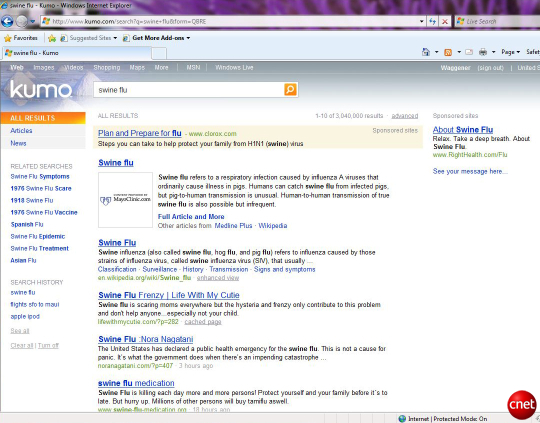
Task: Click the cached page link
Action: [203, 322]
